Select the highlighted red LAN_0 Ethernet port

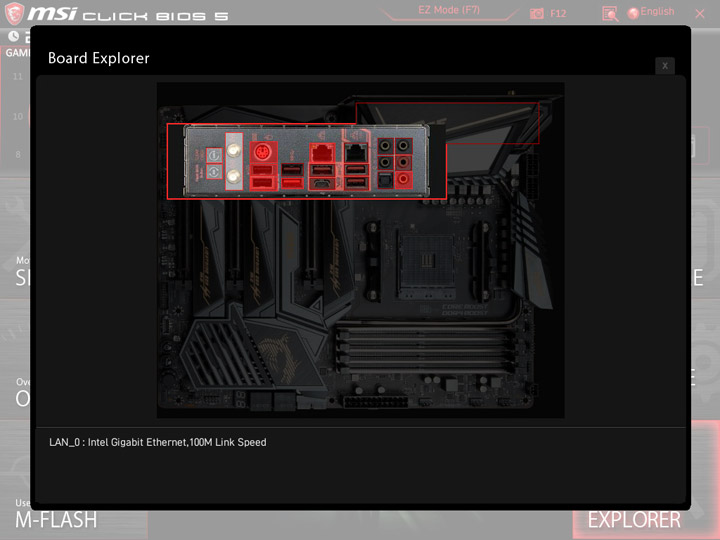coord(322,152)
